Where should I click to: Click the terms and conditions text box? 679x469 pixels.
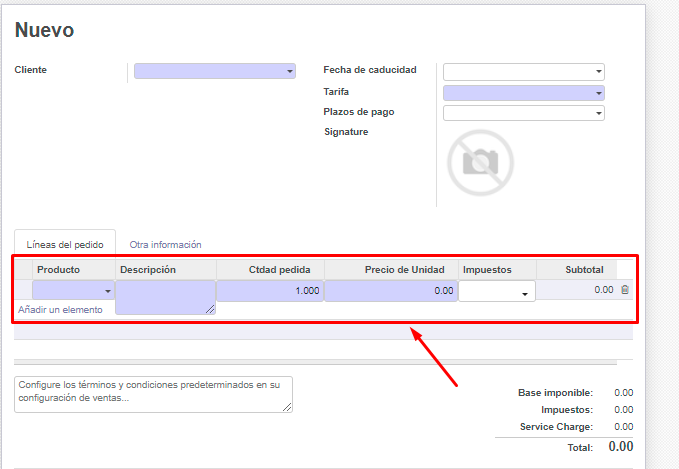(x=153, y=394)
